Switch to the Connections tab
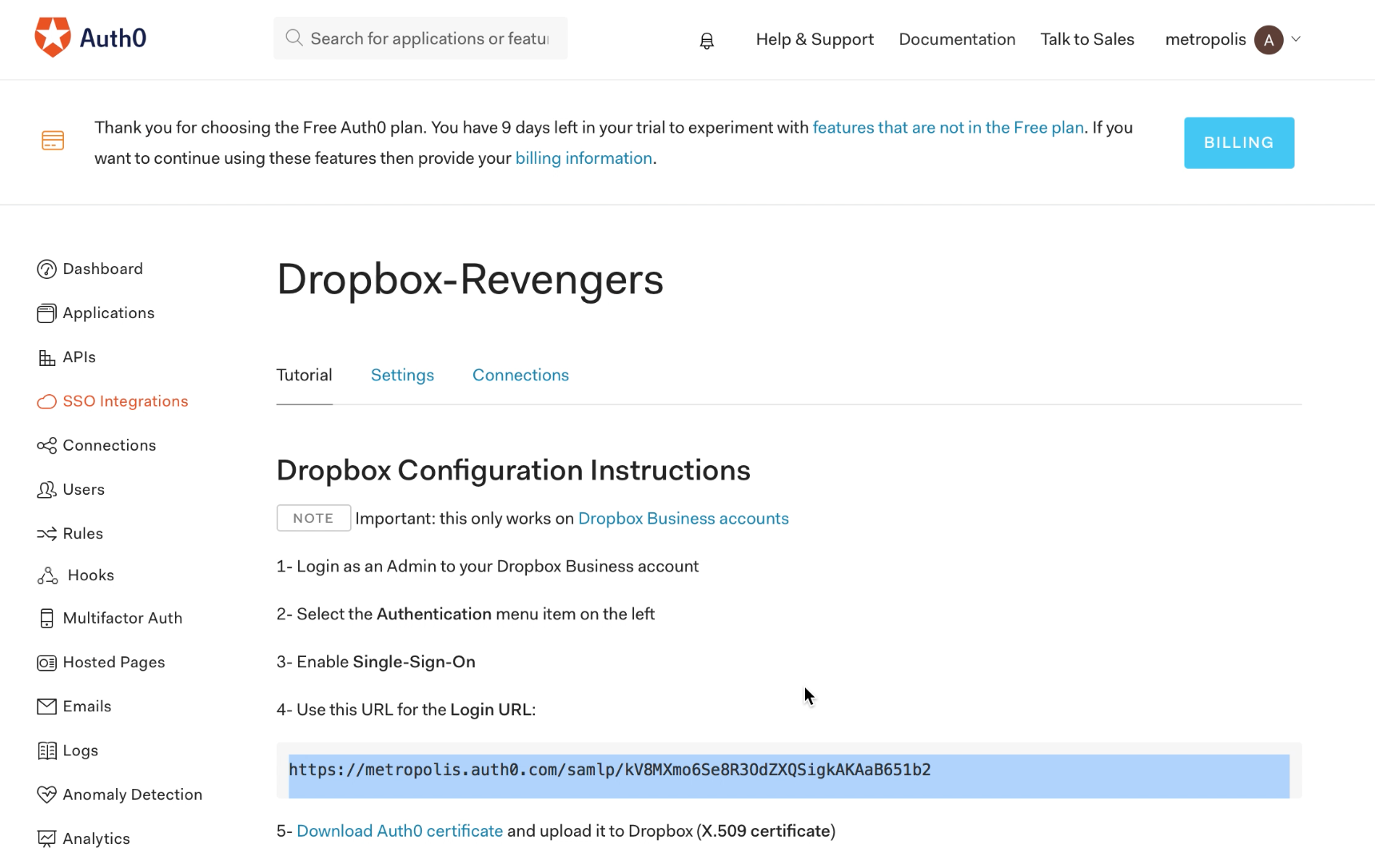 pyautogui.click(x=520, y=375)
